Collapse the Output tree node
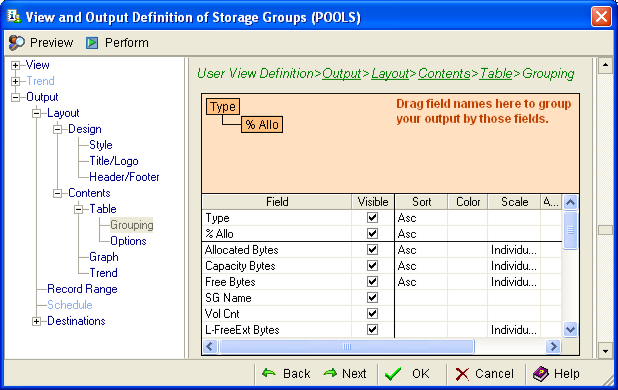 15,97
